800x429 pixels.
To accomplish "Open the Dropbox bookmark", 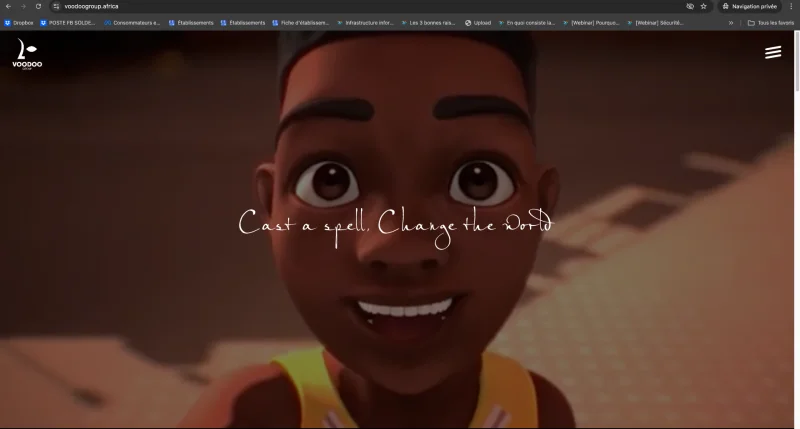I will coord(19,22).
